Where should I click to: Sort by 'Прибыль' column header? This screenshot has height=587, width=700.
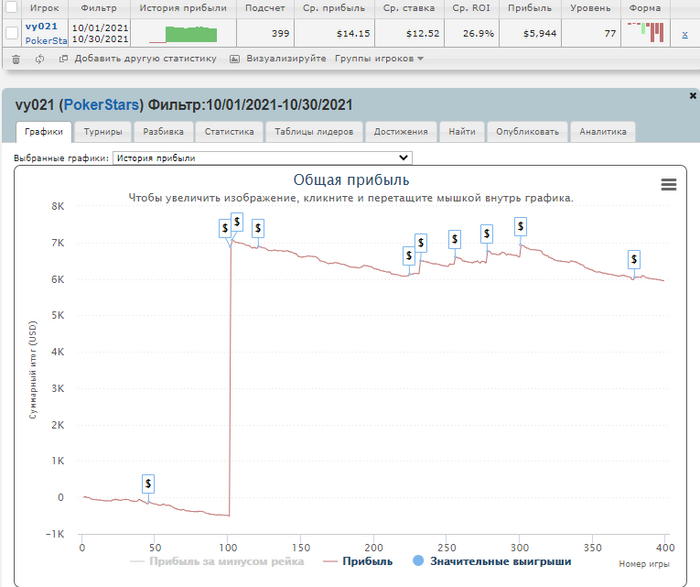[x=529, y=8]
